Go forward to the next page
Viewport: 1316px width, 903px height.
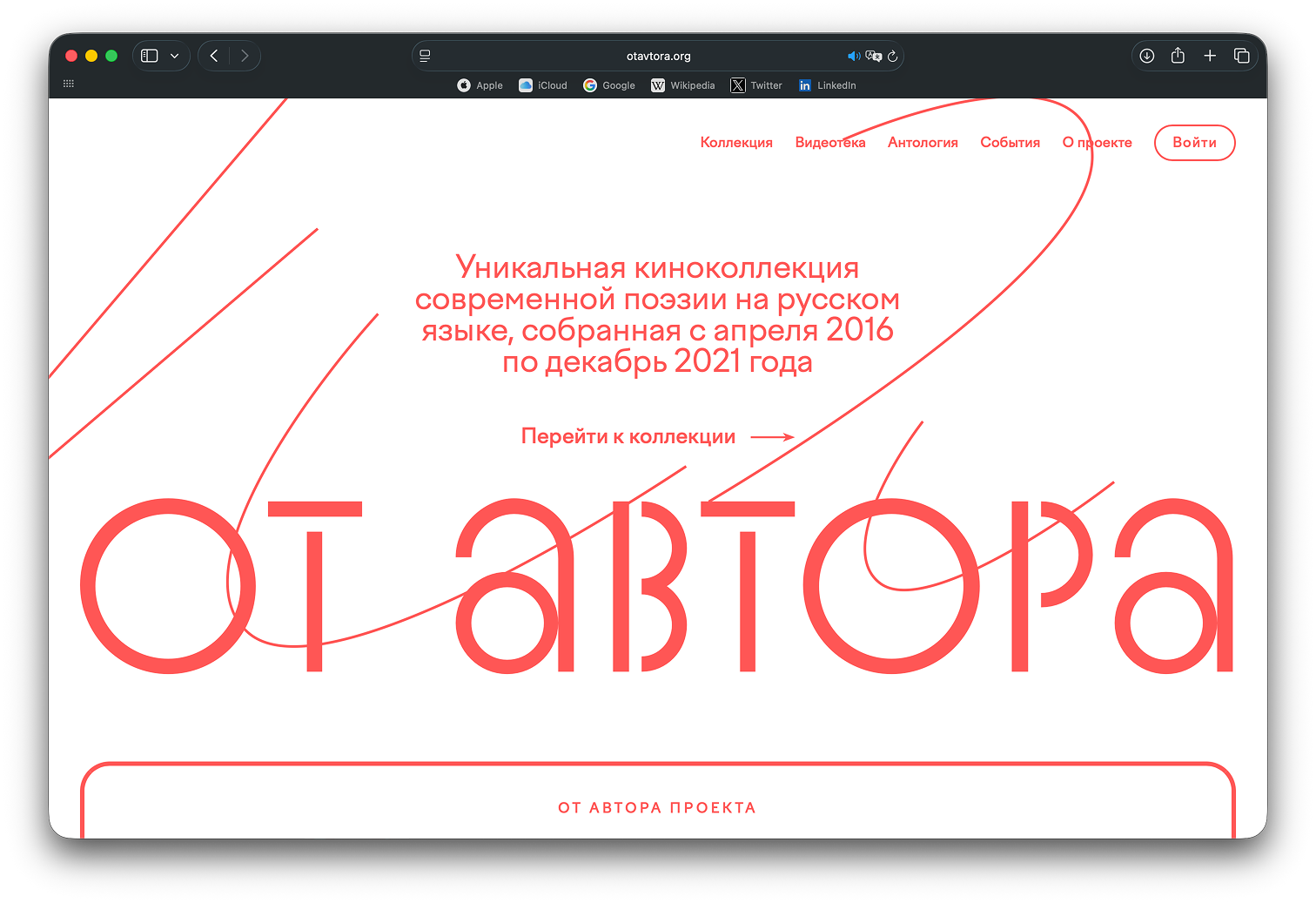click(x=245, y=56)
